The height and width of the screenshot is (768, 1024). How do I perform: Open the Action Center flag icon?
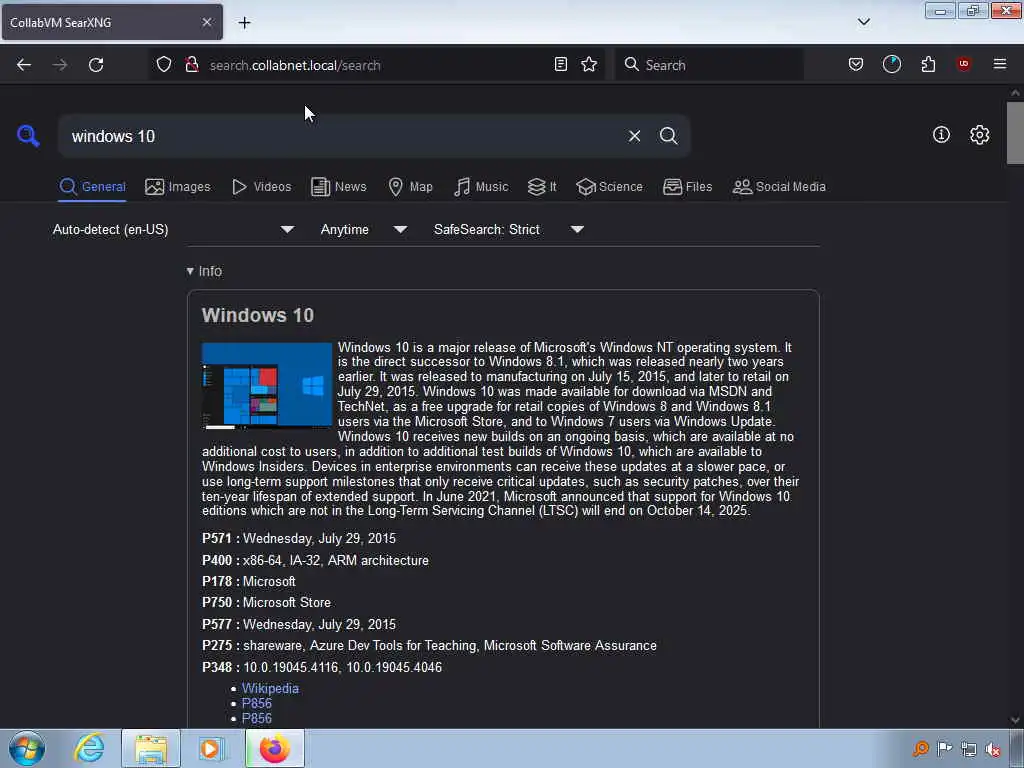pyautogui.click(x=944, y=749)
